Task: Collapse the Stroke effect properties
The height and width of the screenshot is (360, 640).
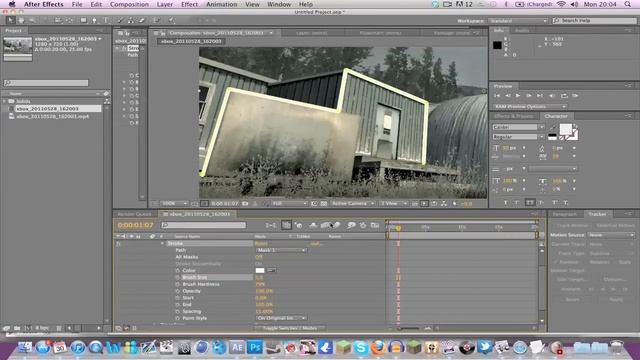Action: tap(162, 243)
